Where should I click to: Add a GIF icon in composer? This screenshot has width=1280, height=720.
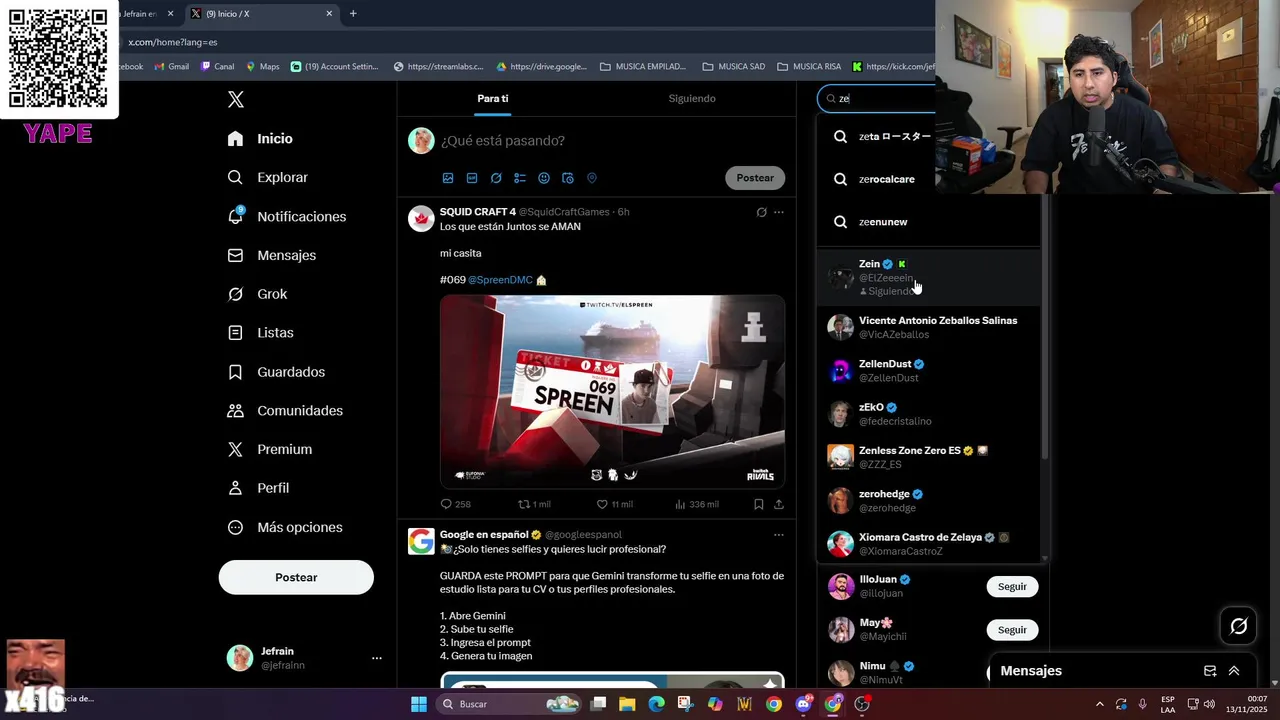click(x=472, y=178)
